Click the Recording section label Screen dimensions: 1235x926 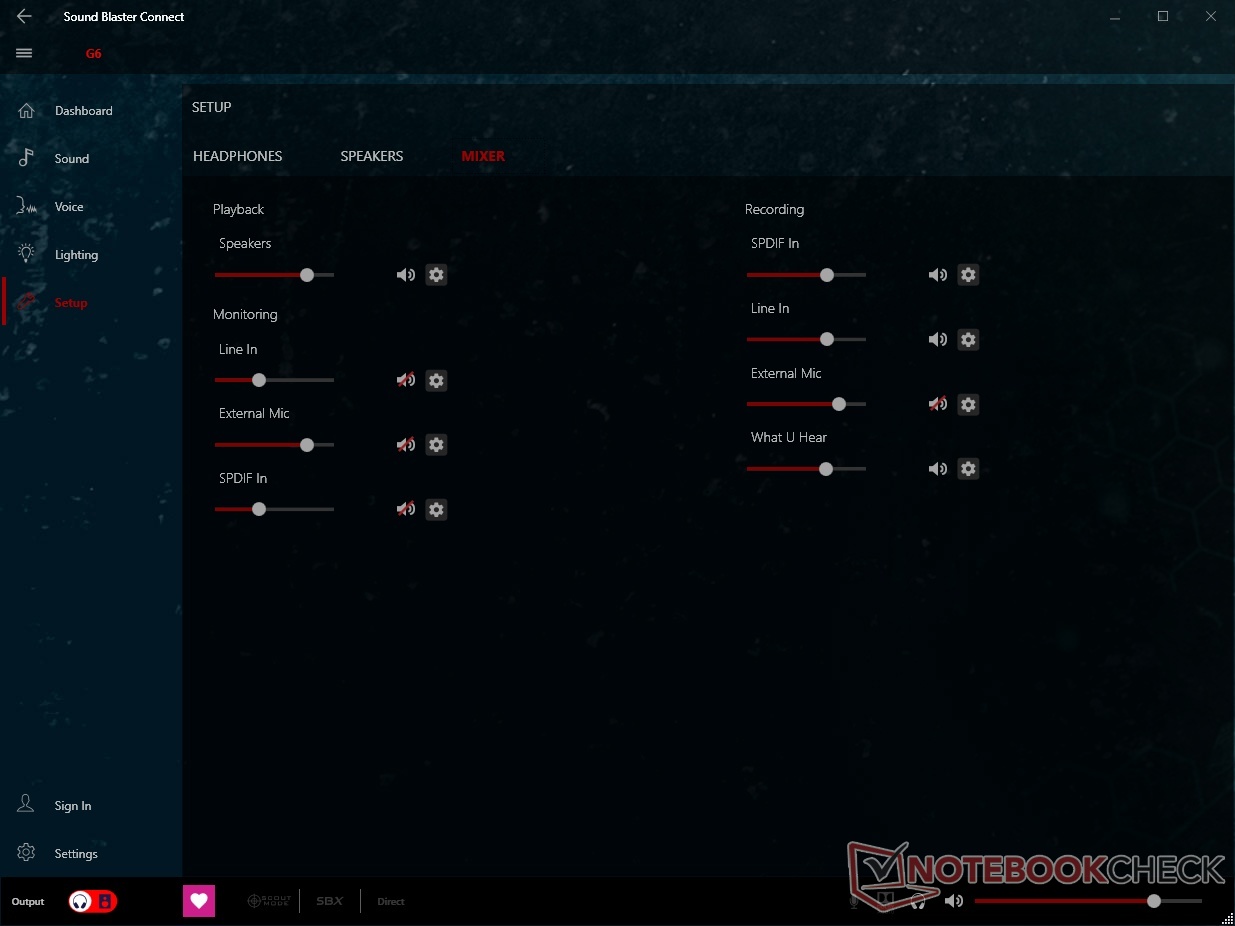tap(774, 210)
